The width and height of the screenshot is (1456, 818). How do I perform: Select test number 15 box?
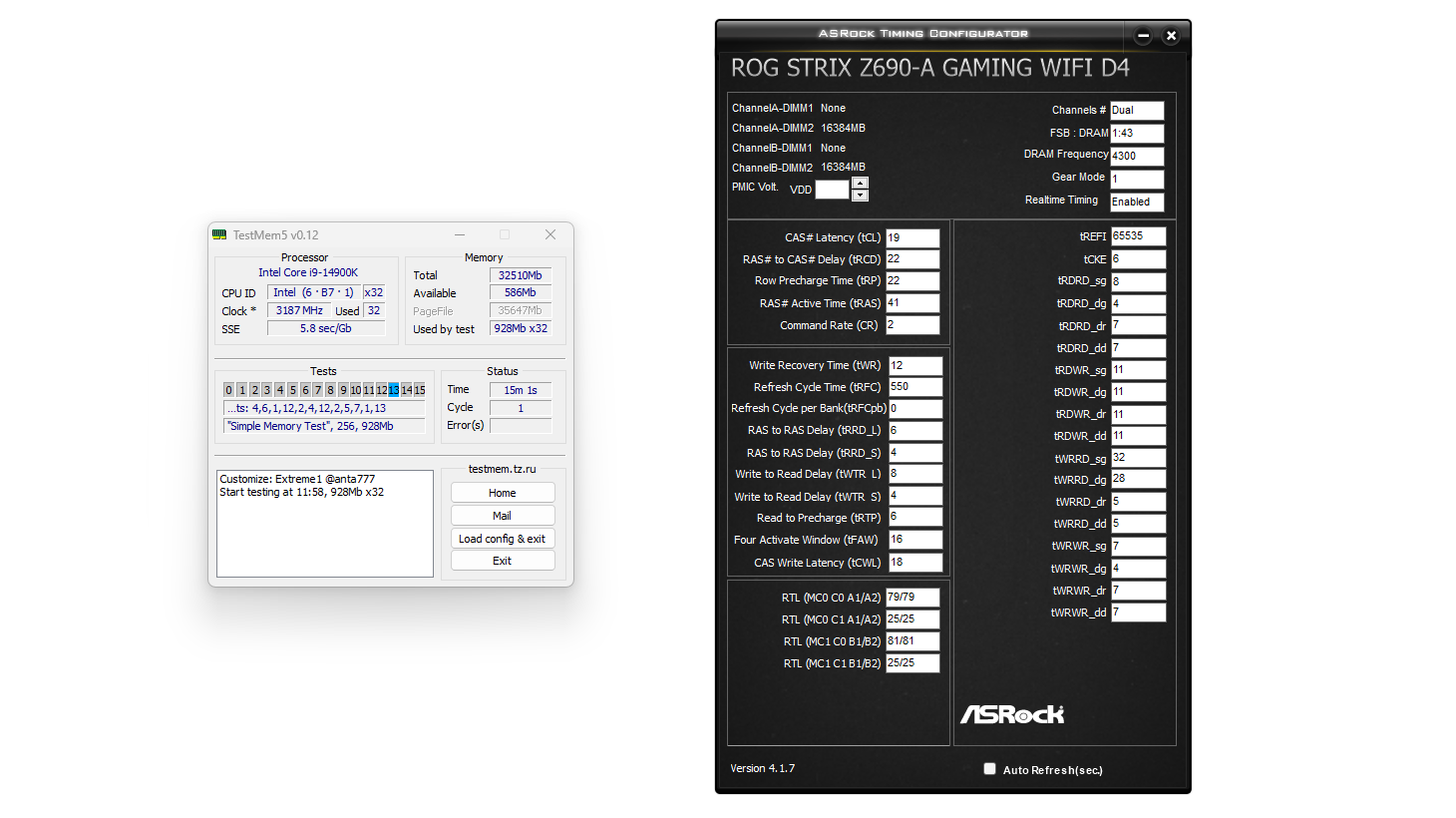420,390
